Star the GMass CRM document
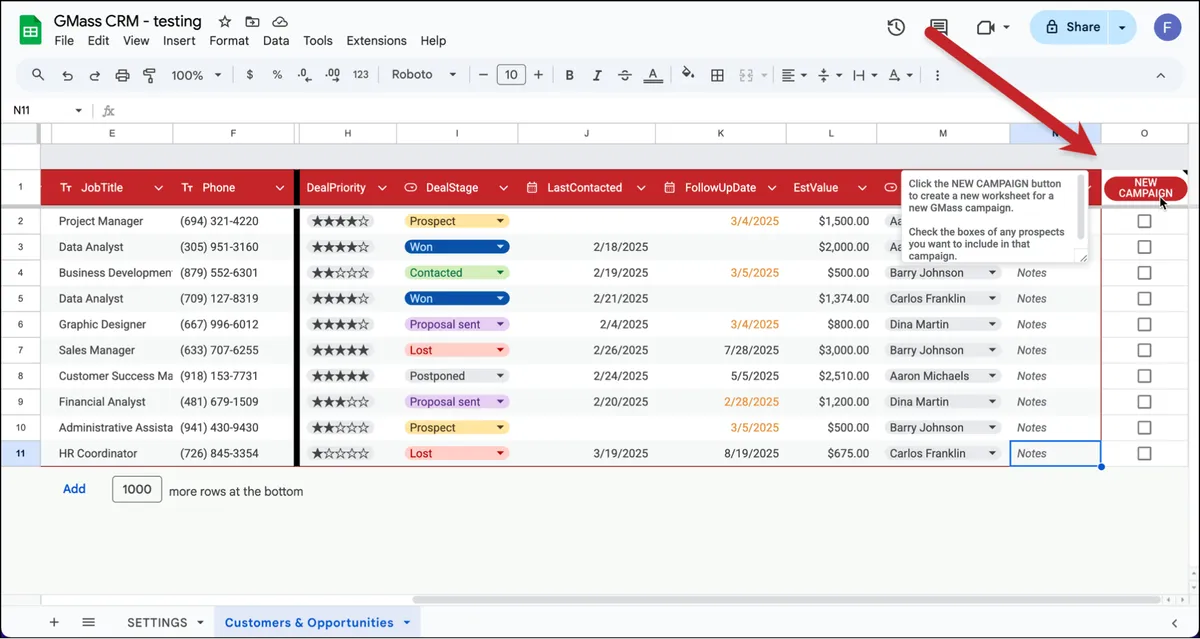 [x=225, y=21]
